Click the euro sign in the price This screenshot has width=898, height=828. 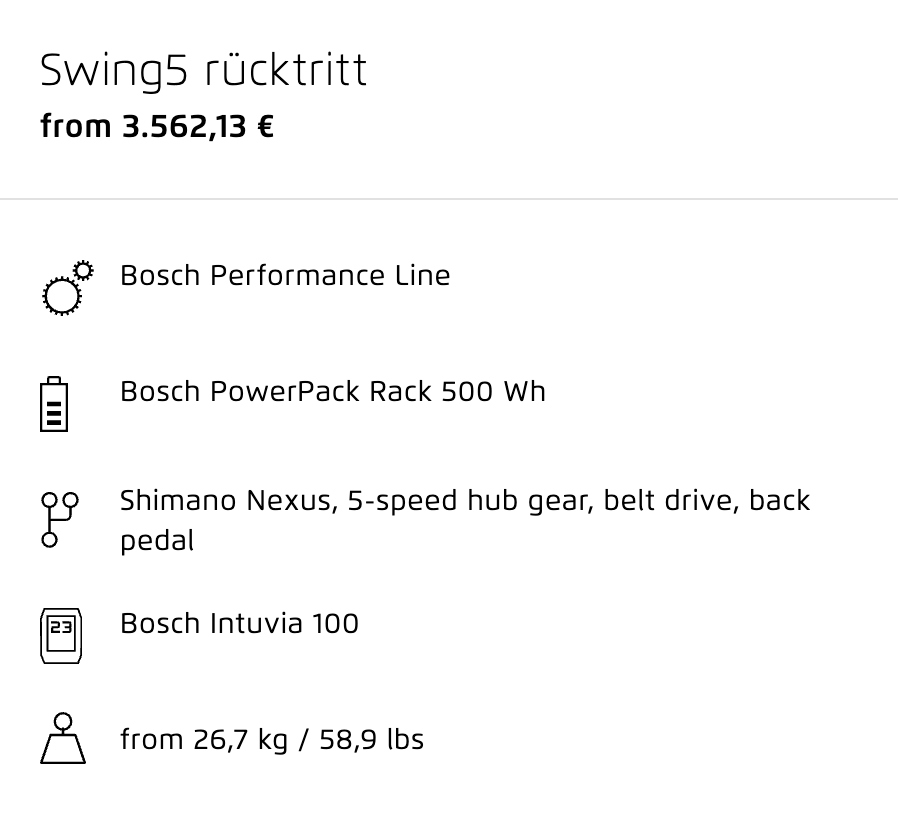266,126
